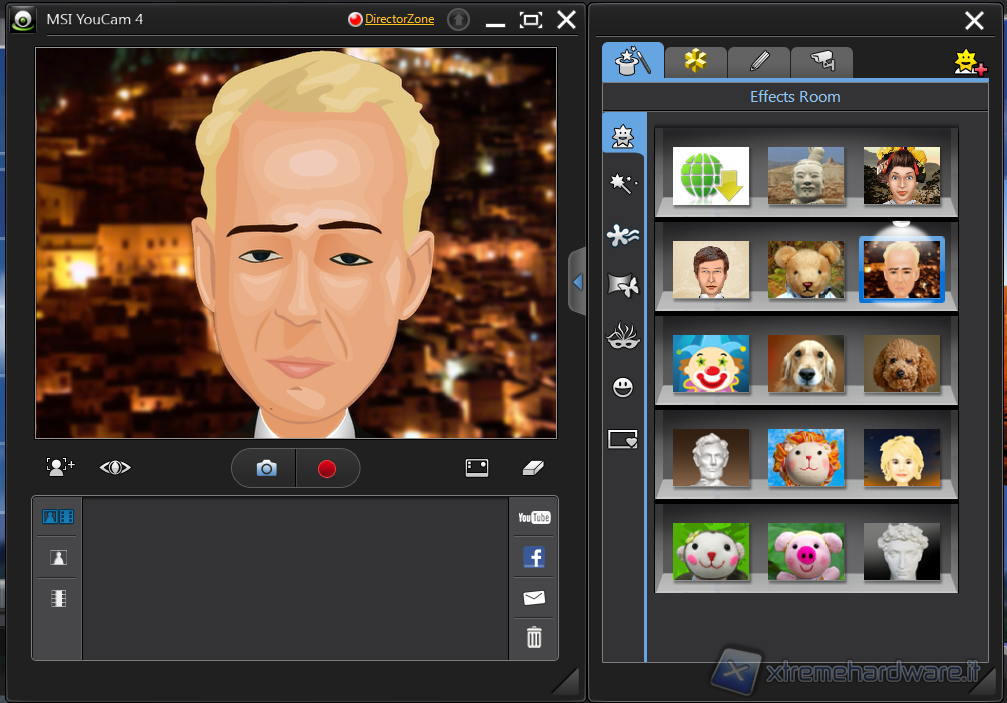The height and width of the screenshot is (703, 1007).
Task: Click the download more effects globe thumbnail
Action: coord(711,176)
